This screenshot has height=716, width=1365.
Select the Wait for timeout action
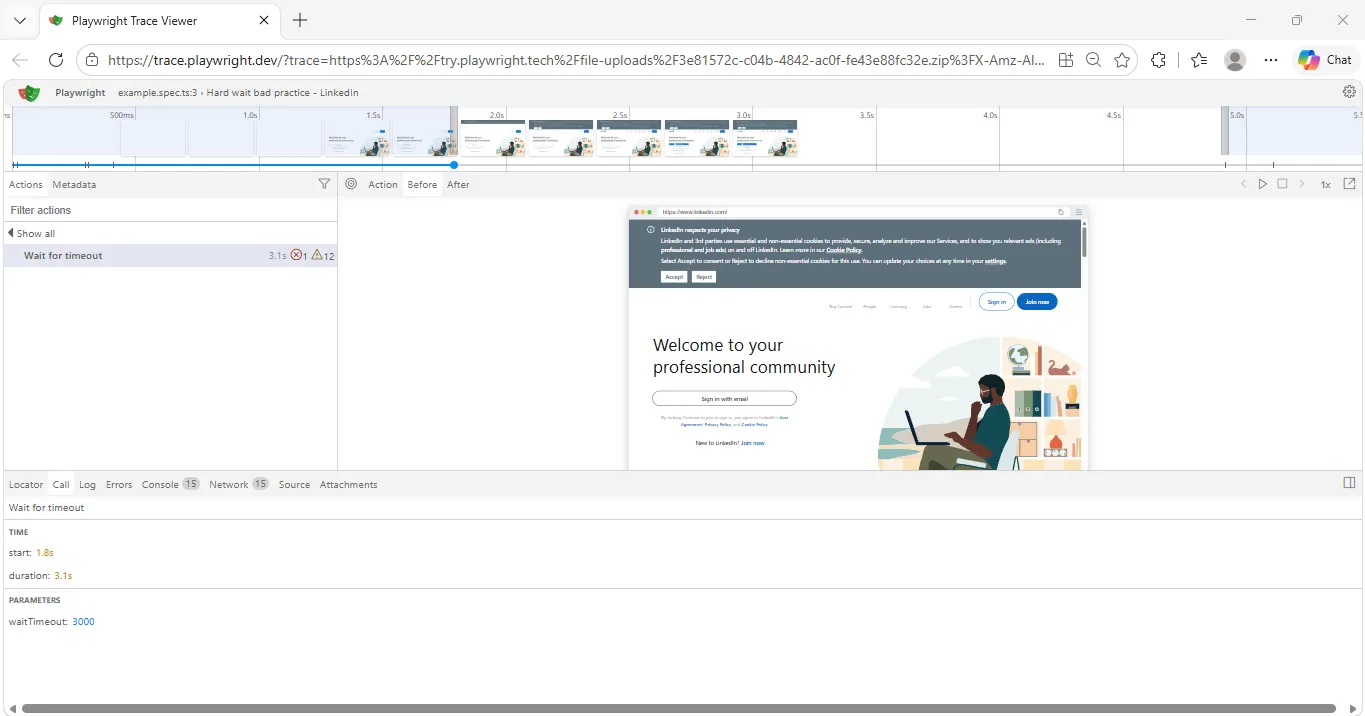click(170, 255)
